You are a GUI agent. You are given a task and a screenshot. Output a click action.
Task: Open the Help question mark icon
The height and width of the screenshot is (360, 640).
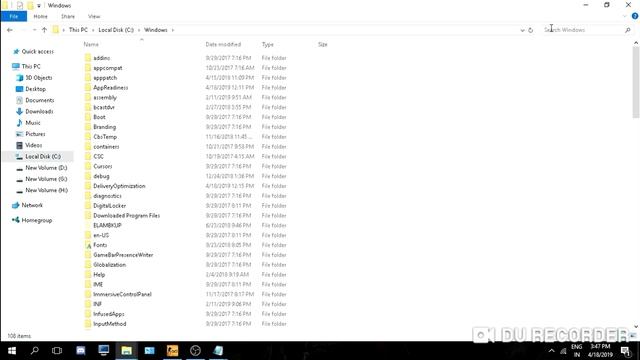[635, 16]
